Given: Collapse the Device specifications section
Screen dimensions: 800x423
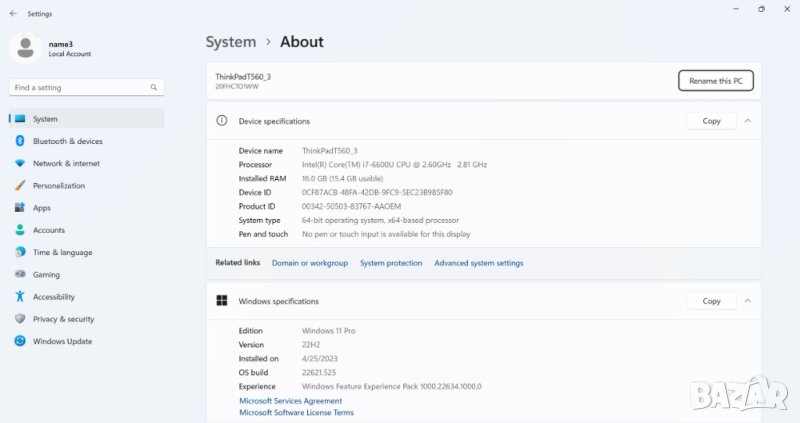Looking at the screenshot, I should pos(747,121).
